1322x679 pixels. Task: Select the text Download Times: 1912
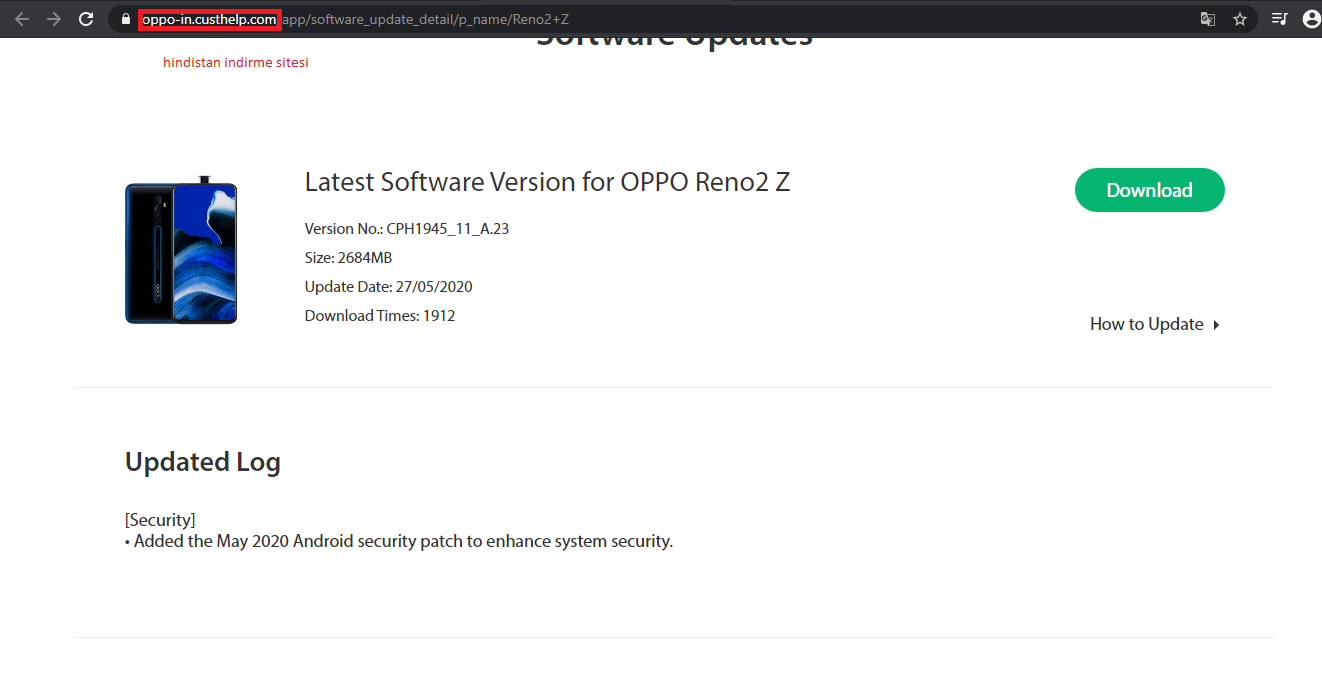pos(380,316)
